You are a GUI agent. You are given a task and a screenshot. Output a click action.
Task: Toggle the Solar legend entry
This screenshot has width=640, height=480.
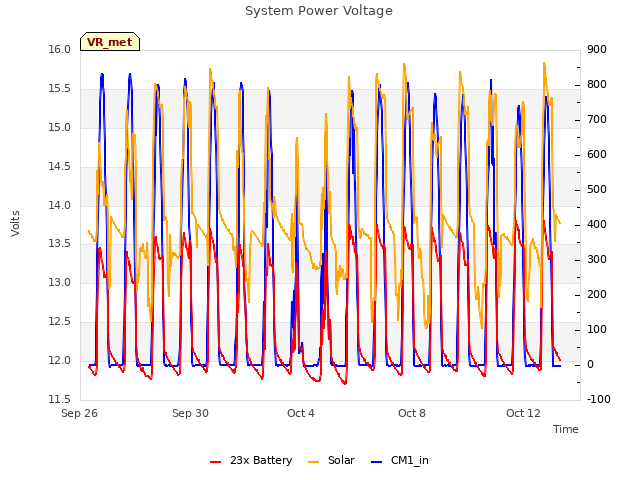click(x=331, y=460)
